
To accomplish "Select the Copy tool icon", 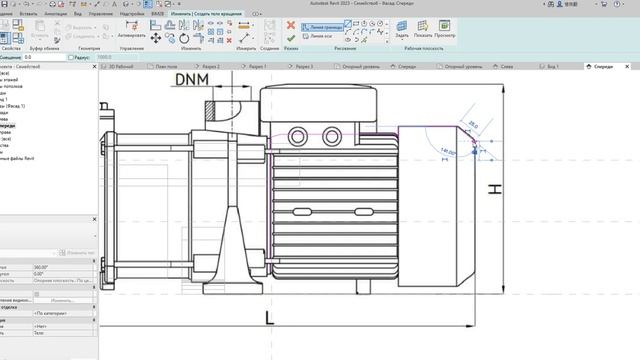I will 170,38.
